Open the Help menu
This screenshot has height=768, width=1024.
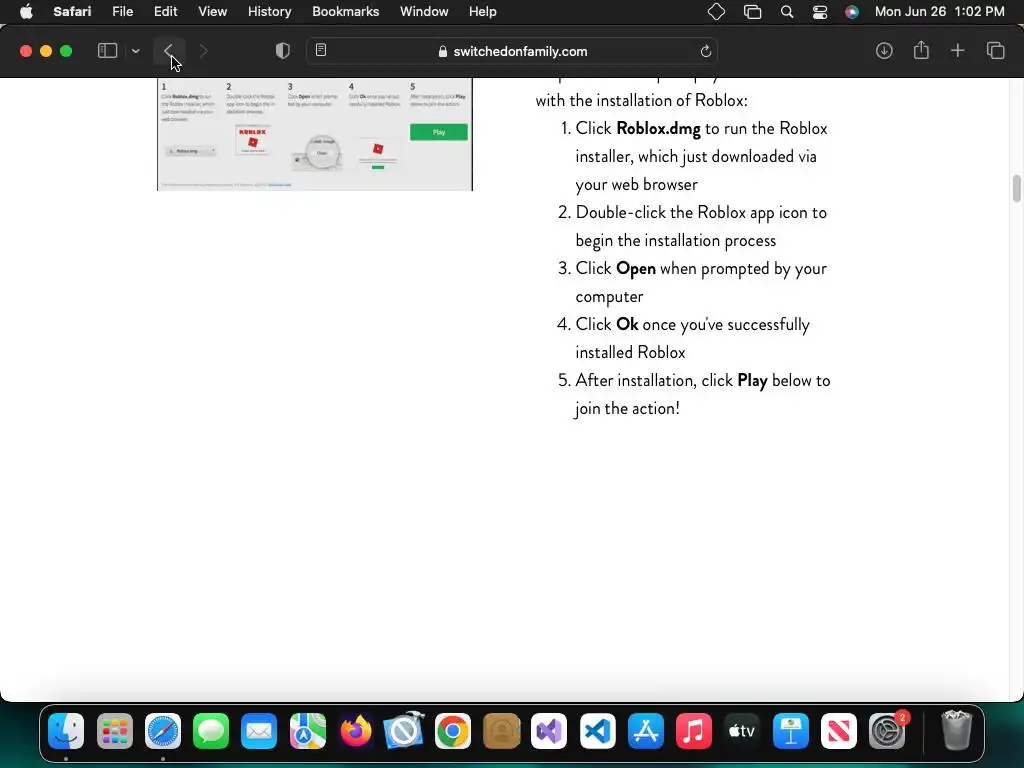tap(483, 12)
